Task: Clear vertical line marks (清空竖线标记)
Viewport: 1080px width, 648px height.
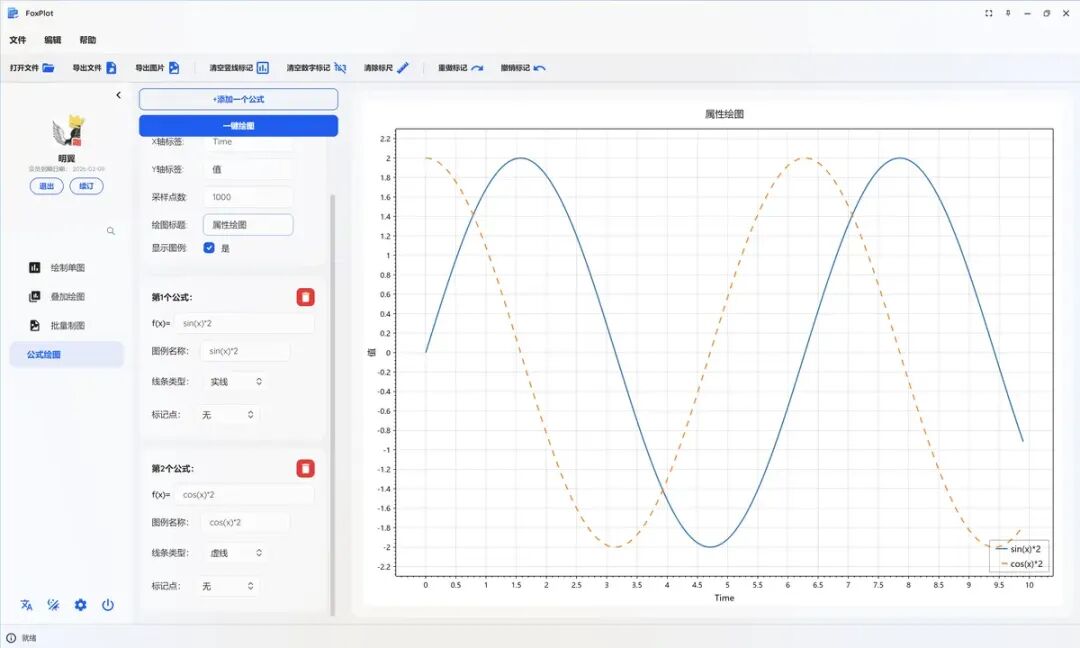Action: point(262,67)
